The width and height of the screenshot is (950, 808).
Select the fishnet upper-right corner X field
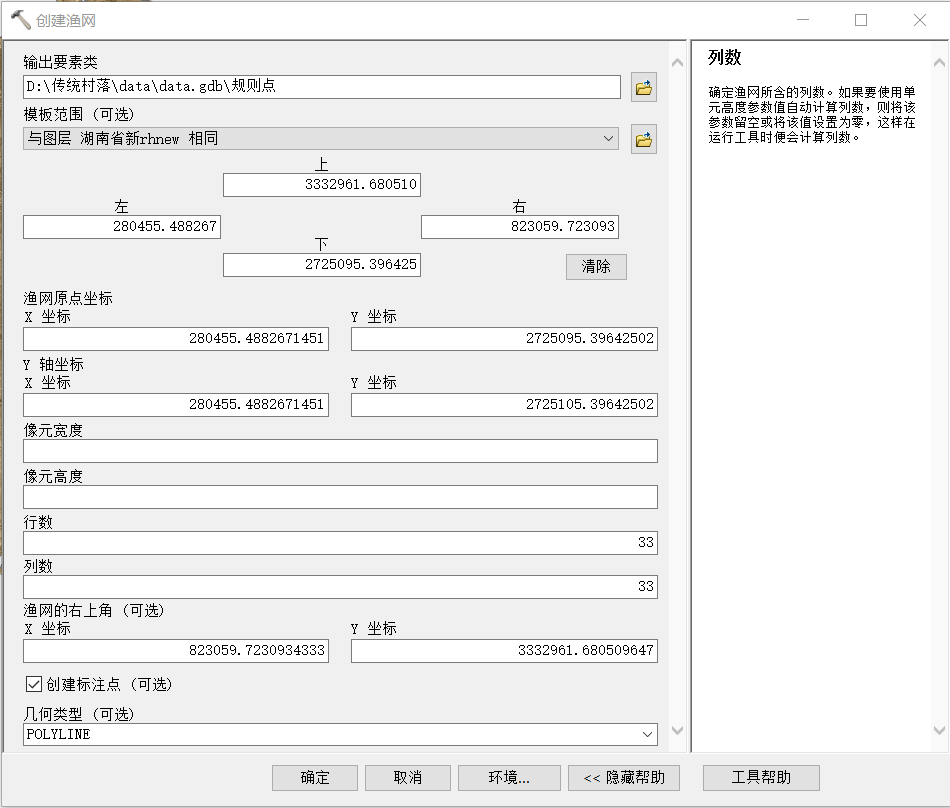click(x=176, y=651)
